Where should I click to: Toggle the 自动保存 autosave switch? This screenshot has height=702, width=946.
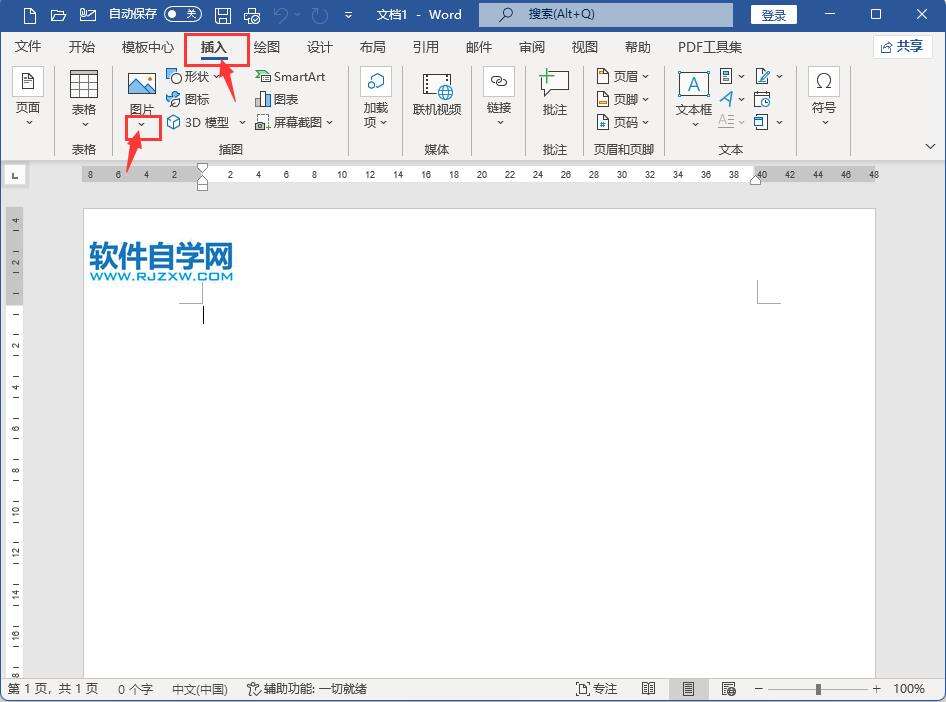click(182, 15)
